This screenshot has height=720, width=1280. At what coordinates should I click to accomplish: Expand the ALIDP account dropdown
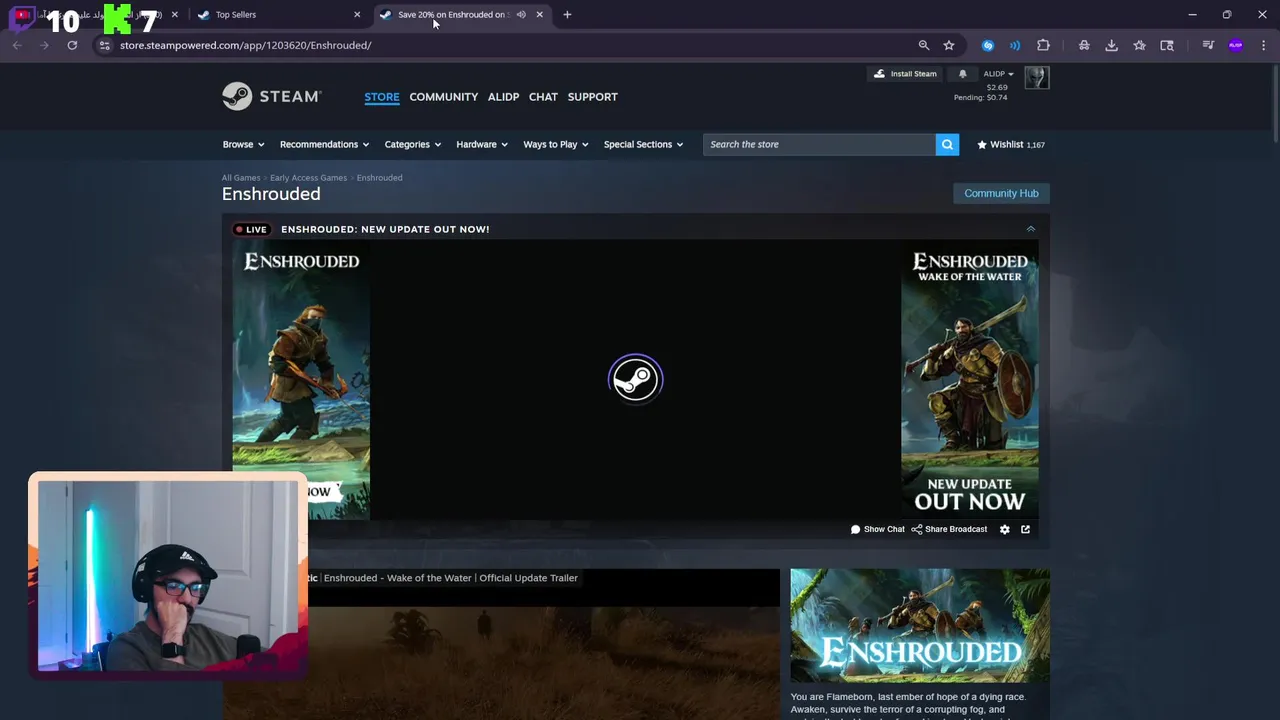(x=998, y=74)
